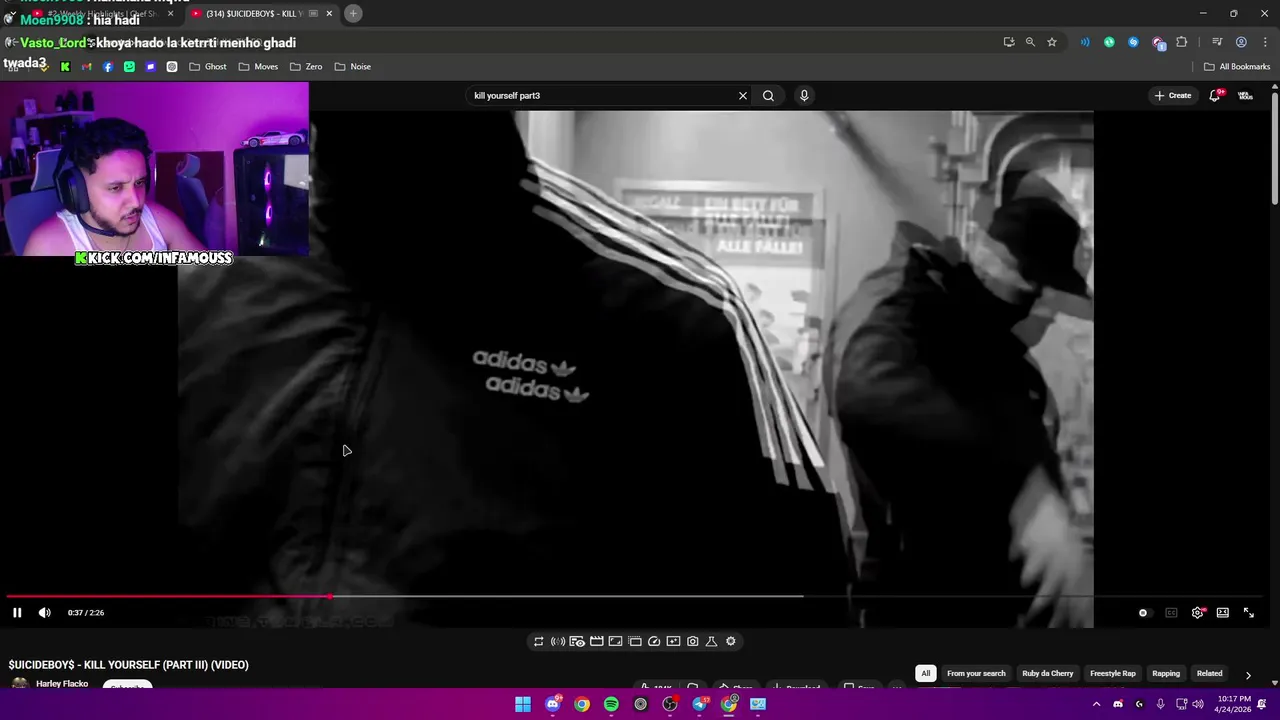
Task: Open the YouTube account avatar menu
Action: [x=1245, y=96]
